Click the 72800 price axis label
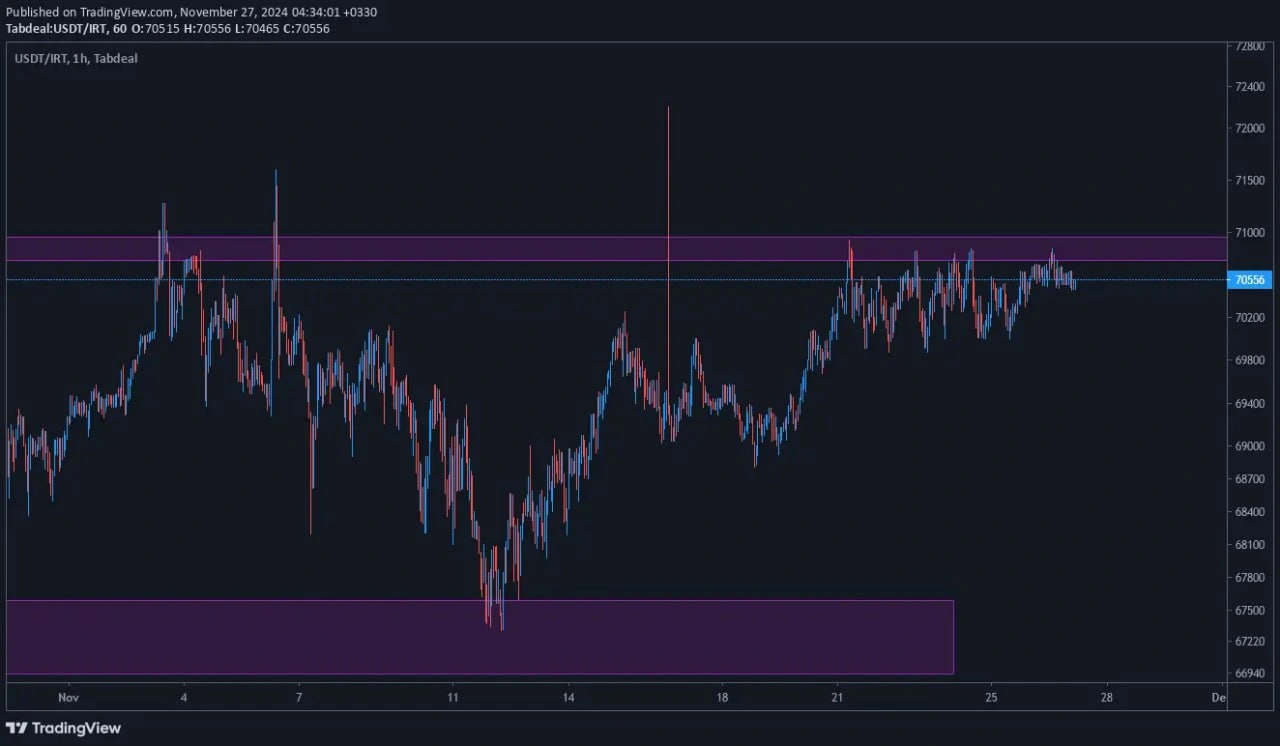 coord(1250,46)
